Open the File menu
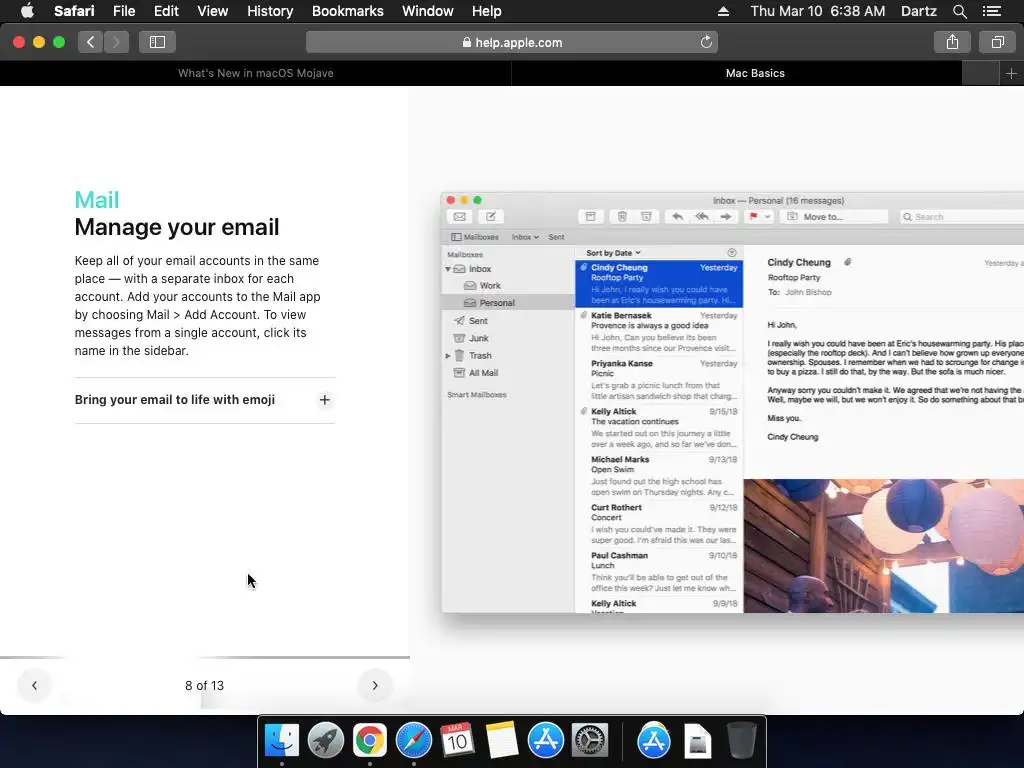The image size is (1024, 768). pyautogui.click(x=123, y=11)
